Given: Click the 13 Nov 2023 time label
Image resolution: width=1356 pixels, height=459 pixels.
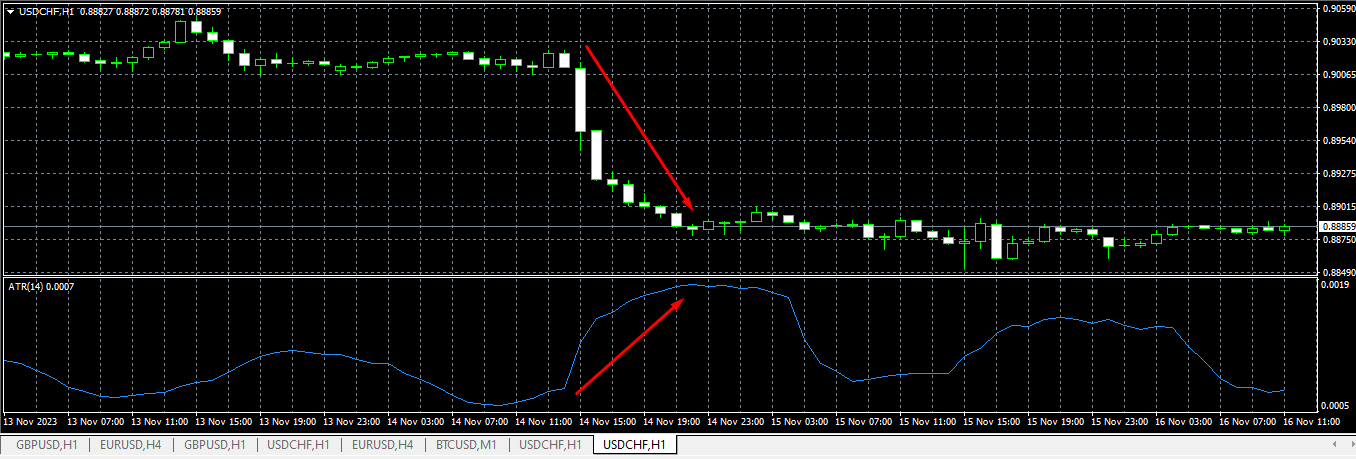Looking at the screenshot, I should (x=32, y=422).
